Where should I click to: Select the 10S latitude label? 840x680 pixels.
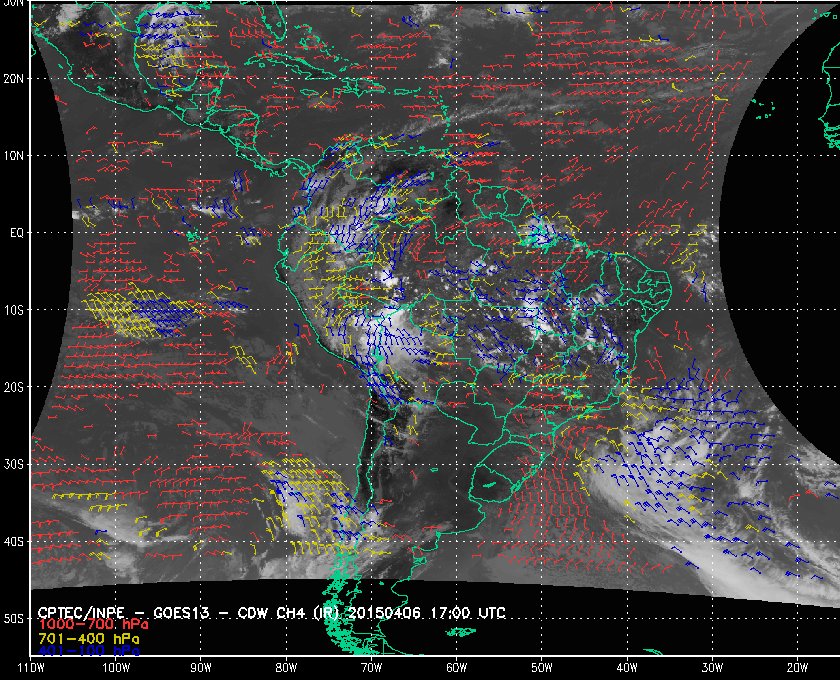13,310
